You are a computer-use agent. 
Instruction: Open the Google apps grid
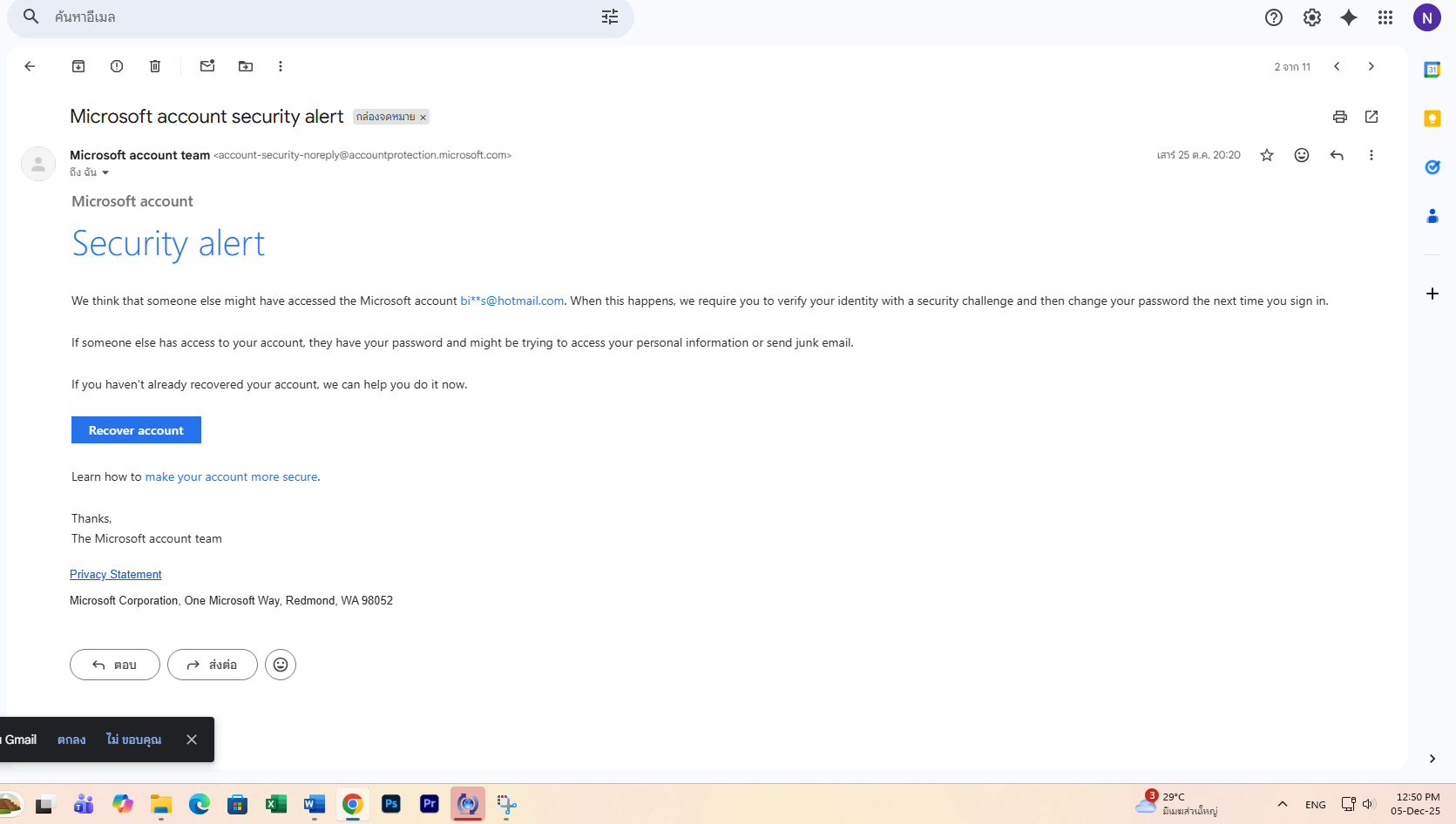pyautogui.click(x=1385, y=17)
